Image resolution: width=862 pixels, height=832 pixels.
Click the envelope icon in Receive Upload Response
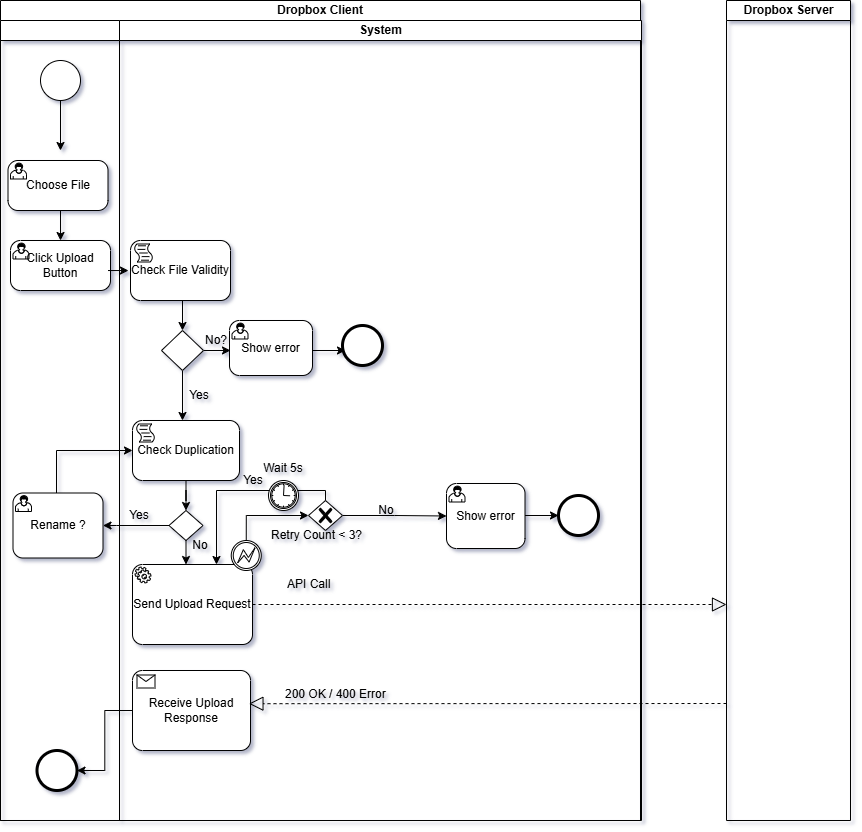click(145, 682)
